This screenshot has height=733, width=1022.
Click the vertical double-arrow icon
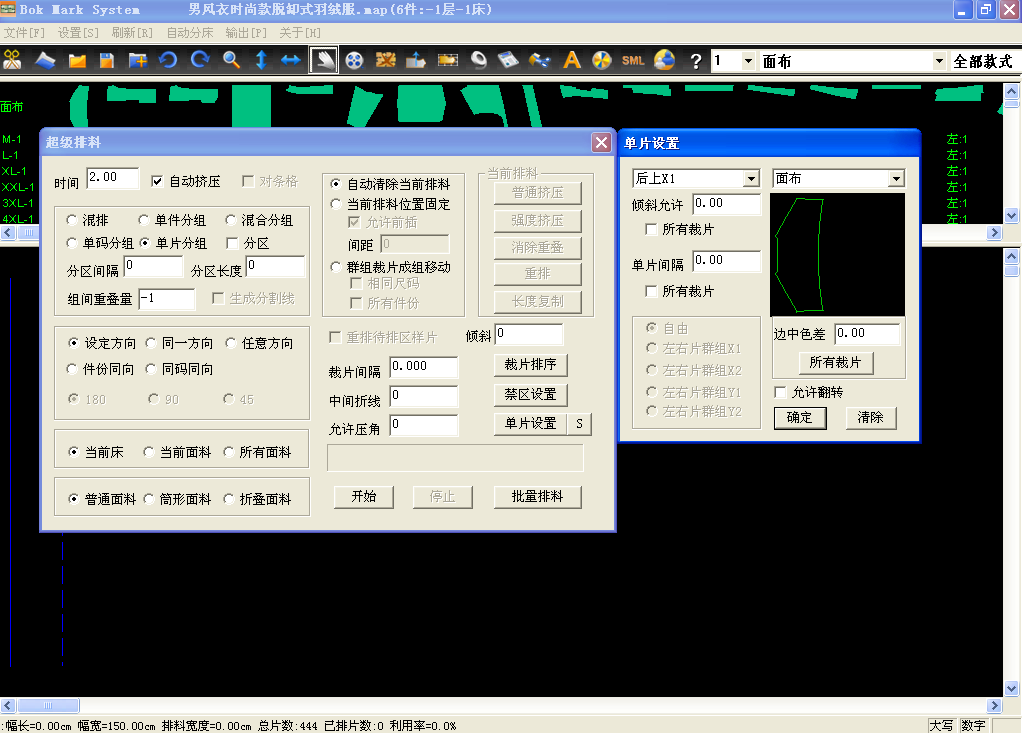pyautogui.click(x=261, y=60)
